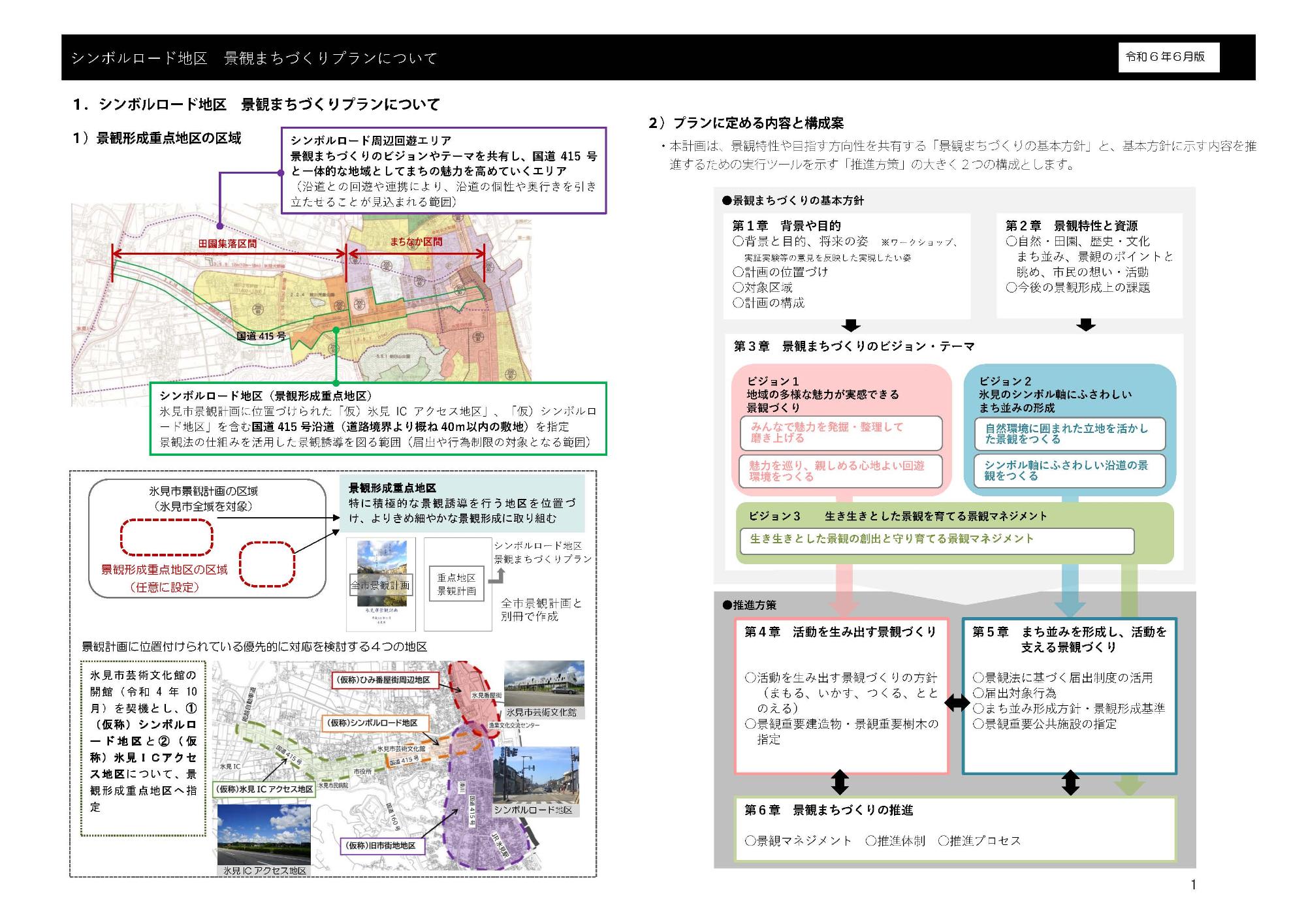Screen dimensions: 1306x924
Task: Click the dotted green box about 氷見市芸術文化館の開館
Action: [143, 748]
